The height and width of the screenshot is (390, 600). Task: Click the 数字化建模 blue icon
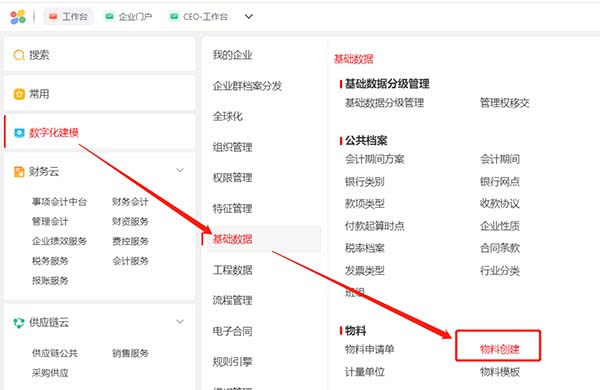coord(19,133)
